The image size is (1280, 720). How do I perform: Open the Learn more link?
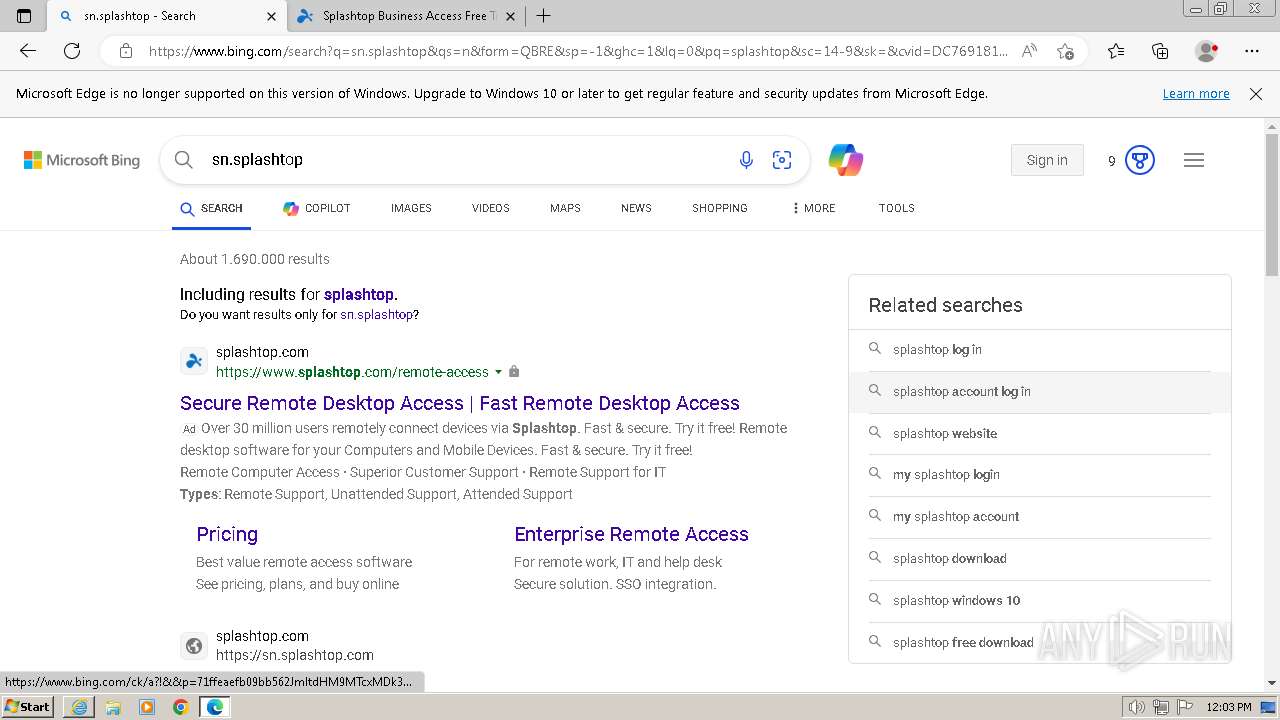(1196, 93)
